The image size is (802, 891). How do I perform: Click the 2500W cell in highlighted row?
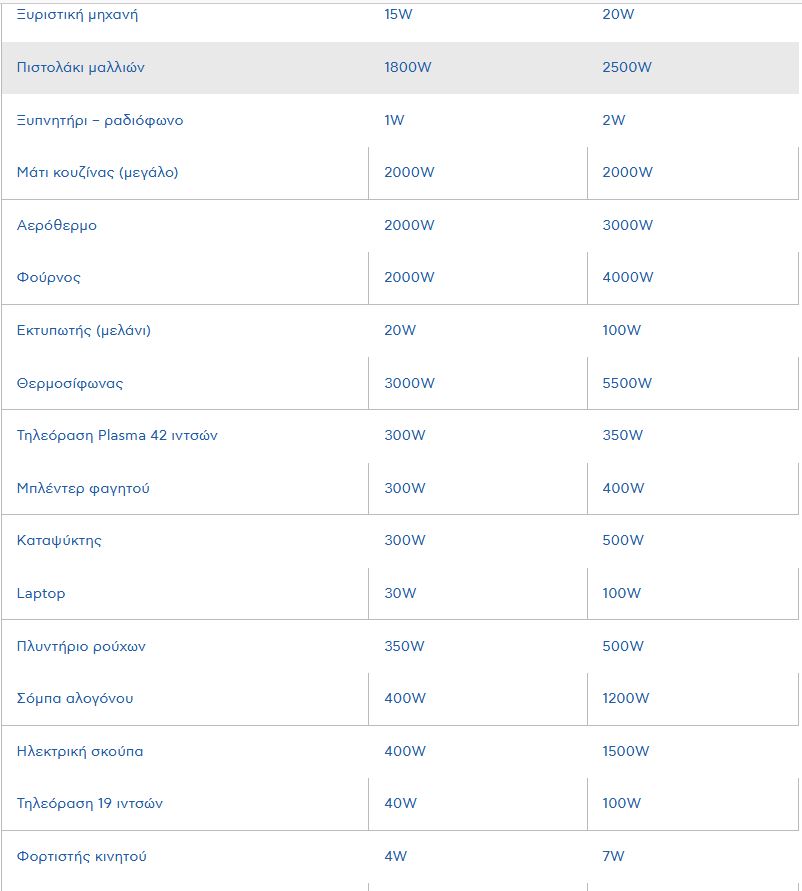(x=627, y=68)
